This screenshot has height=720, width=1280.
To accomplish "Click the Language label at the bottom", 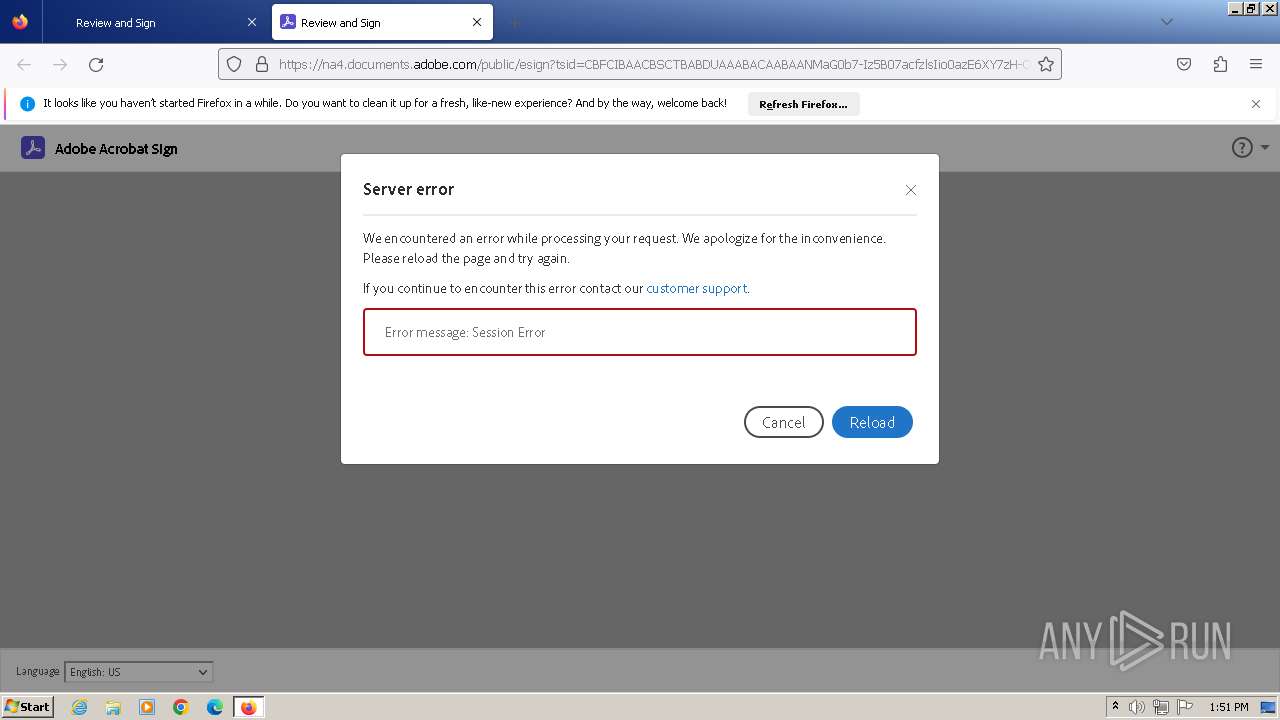I will (38, 672).
